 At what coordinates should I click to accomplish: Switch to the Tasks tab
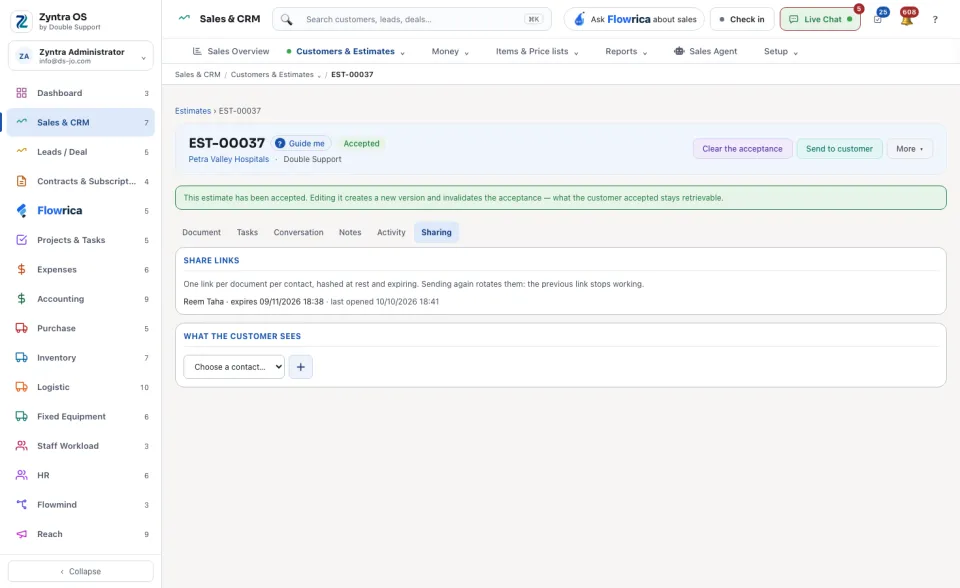[x=247, y=232]
